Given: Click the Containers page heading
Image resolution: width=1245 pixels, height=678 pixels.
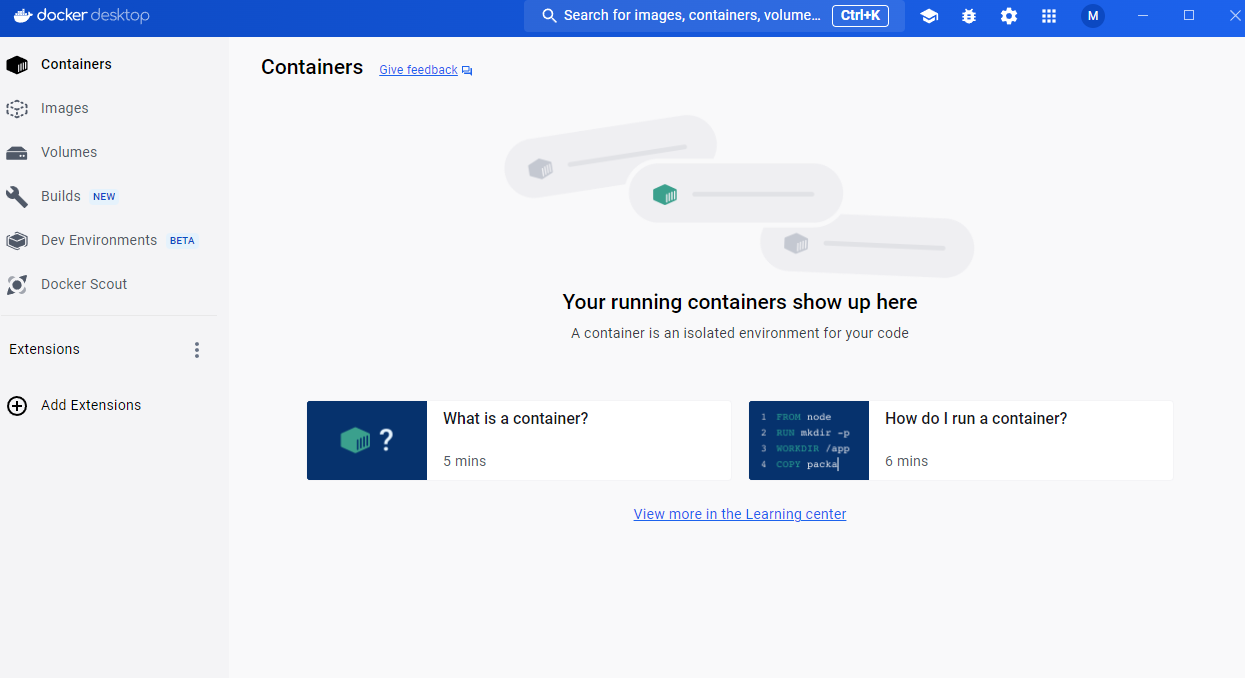Looking at the screenshot, I should pyautogui.click(x=312, y=67).
